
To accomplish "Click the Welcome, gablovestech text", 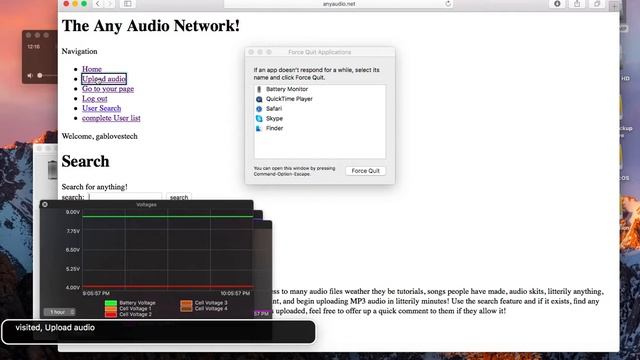I will pyautogui.click(x=100, y=136).
